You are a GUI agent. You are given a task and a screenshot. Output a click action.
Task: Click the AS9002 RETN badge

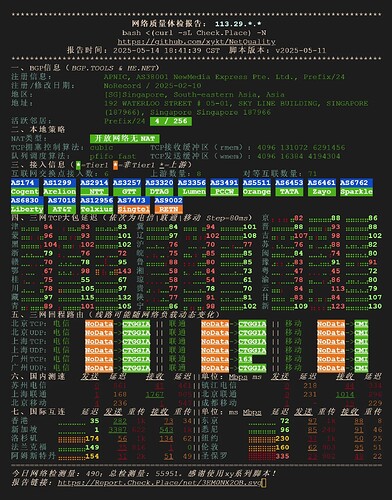(169, 205)
